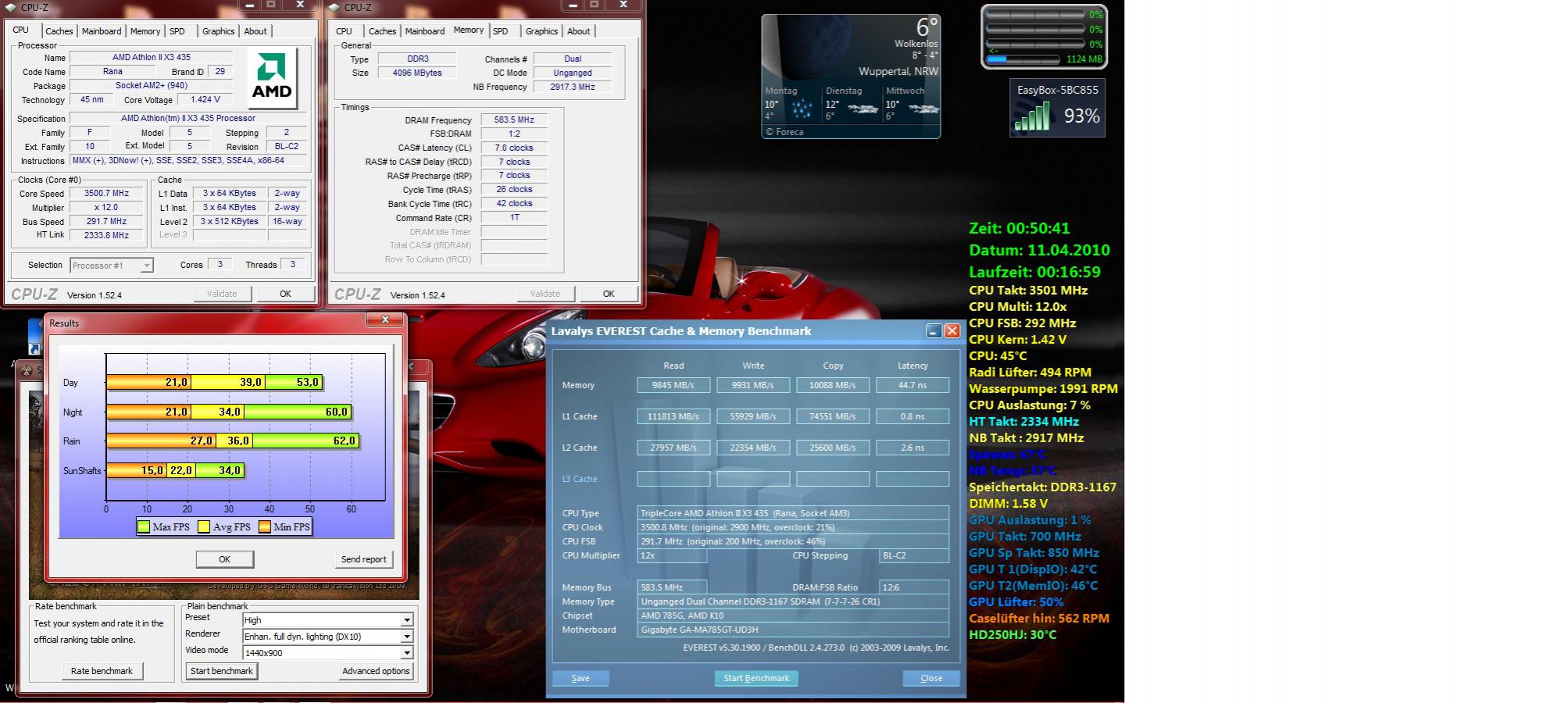Switch to the CPU tab in the CPU-Z memory window

point(344,31)
